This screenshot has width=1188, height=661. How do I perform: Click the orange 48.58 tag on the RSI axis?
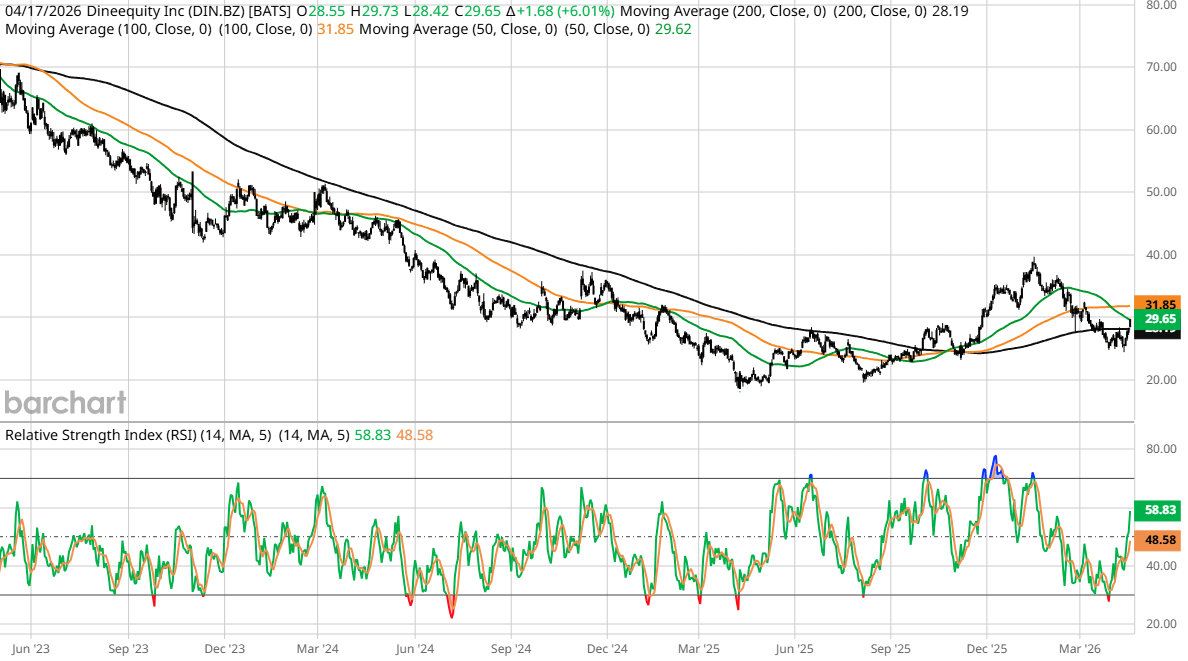1158,540
